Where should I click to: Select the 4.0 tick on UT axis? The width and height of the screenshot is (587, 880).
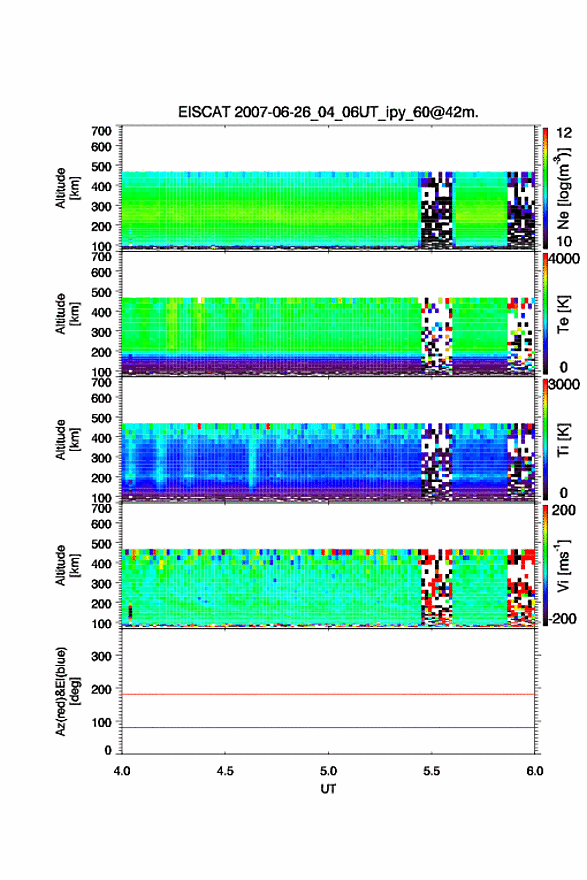tap(122, 771)
